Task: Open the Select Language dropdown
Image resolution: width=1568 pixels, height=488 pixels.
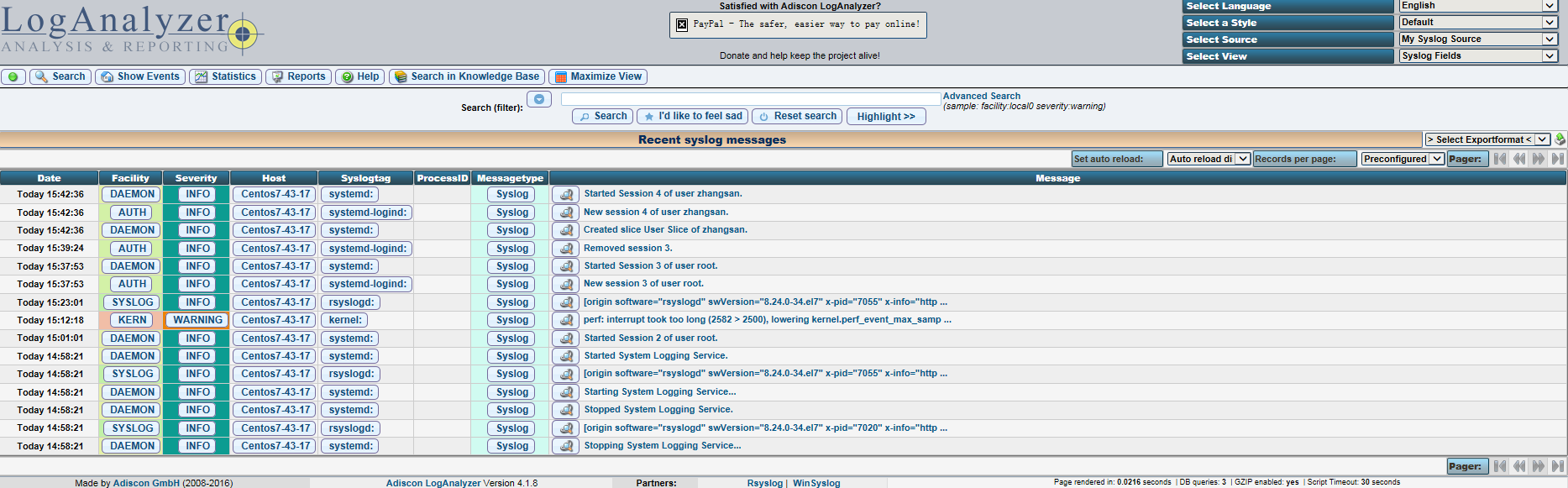Action: coord(1478,6)
